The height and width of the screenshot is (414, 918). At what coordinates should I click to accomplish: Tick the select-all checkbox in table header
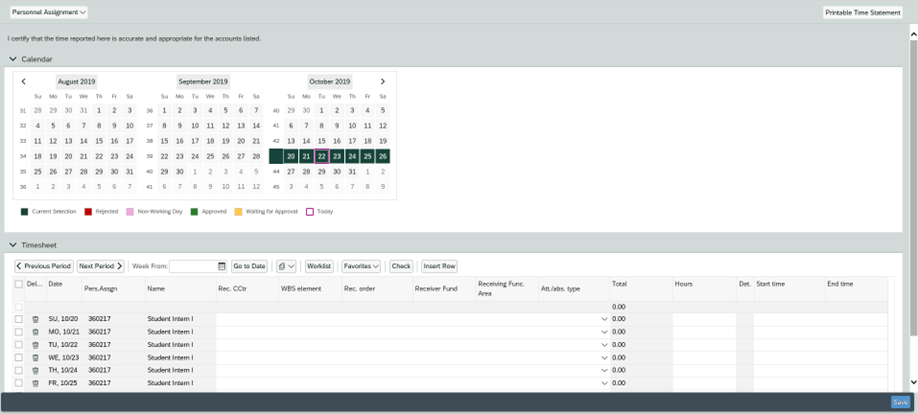(19, 284)
